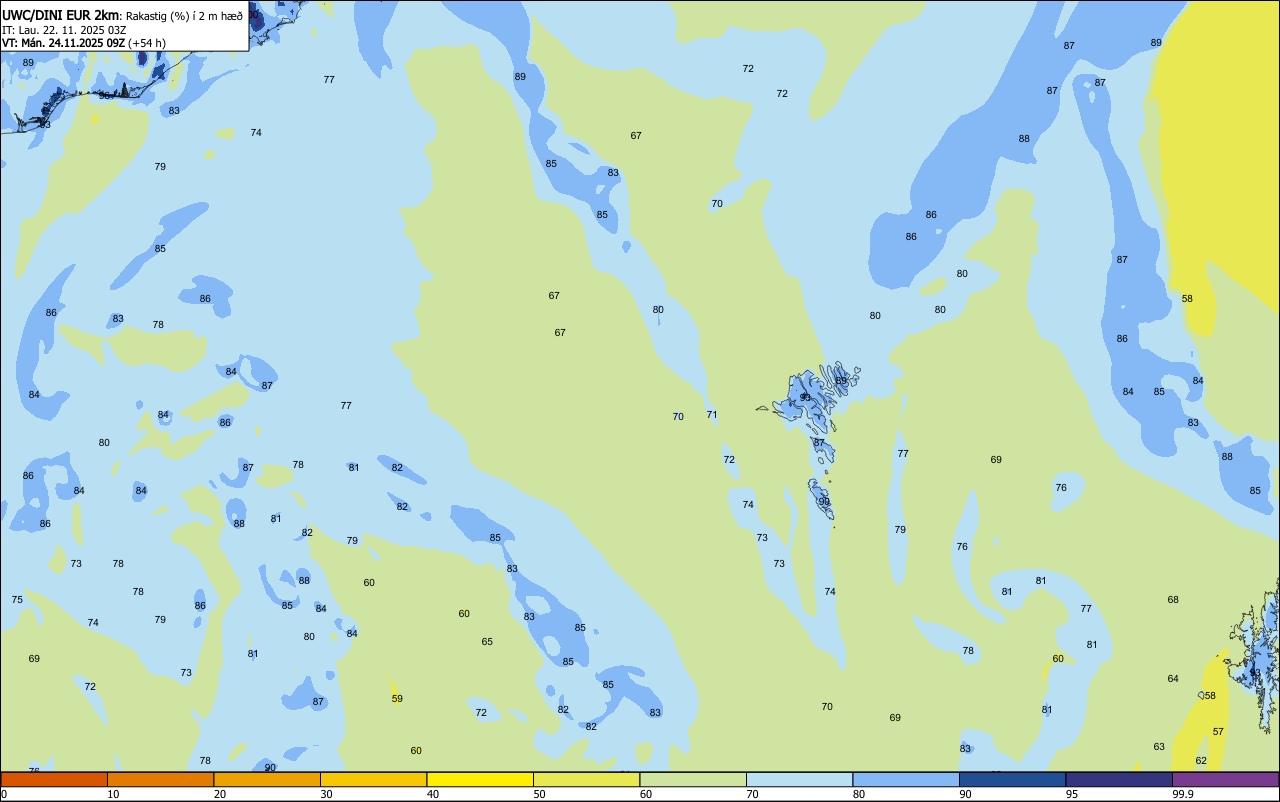Click the 50–60 pale yellow legend swatch

pyautogui.click(x=586, y=779)
